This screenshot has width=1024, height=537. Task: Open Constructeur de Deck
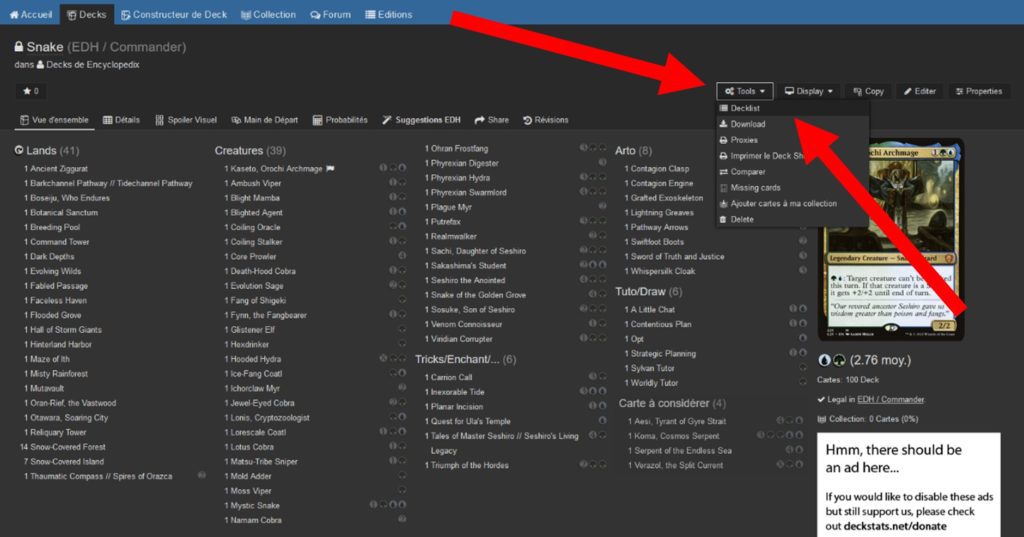tap(174, 14)
